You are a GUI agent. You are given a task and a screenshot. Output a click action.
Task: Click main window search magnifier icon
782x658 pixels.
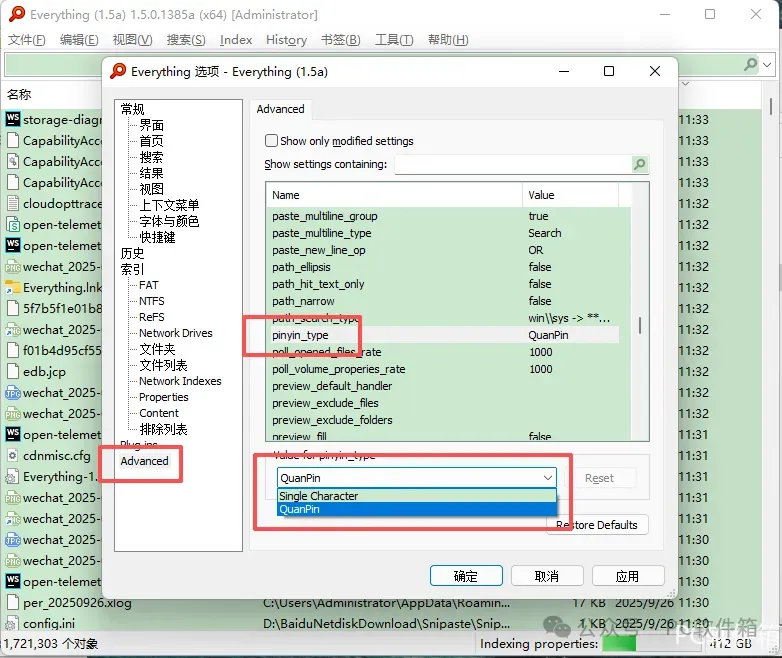point(750,64)
